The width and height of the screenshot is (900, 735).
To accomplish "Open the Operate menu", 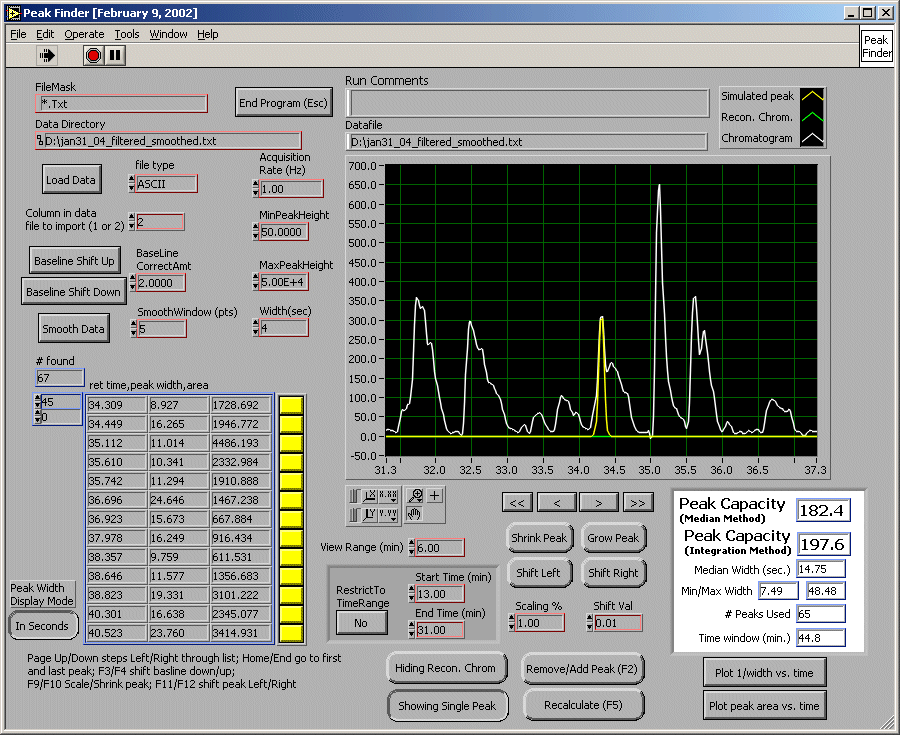I will pyautogui.click(x=84, y=34).
